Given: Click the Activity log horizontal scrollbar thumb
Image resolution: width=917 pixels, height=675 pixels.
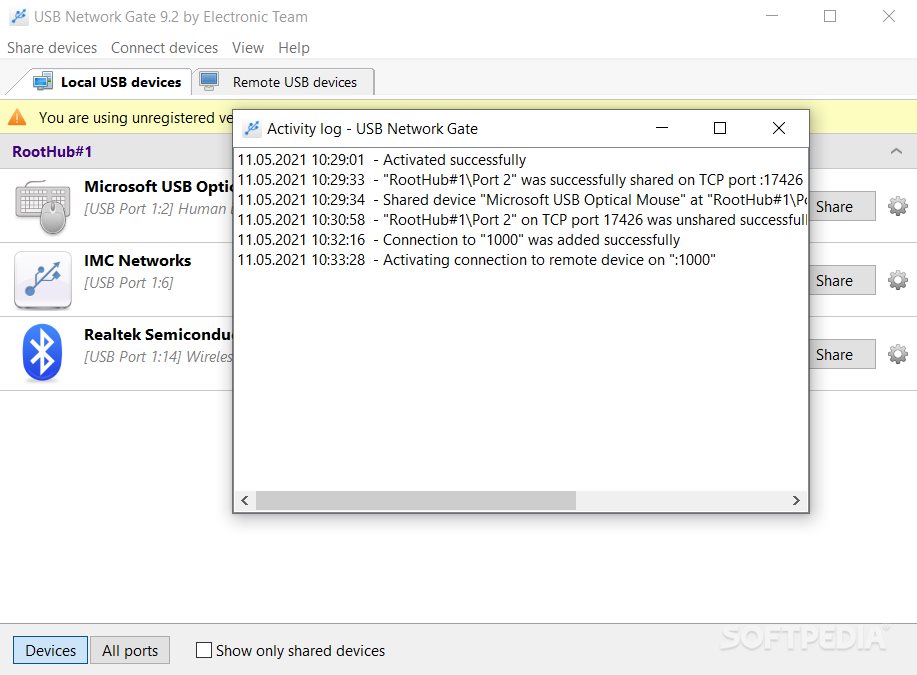Looking at the screenshot, I should [x=416, y=500].
